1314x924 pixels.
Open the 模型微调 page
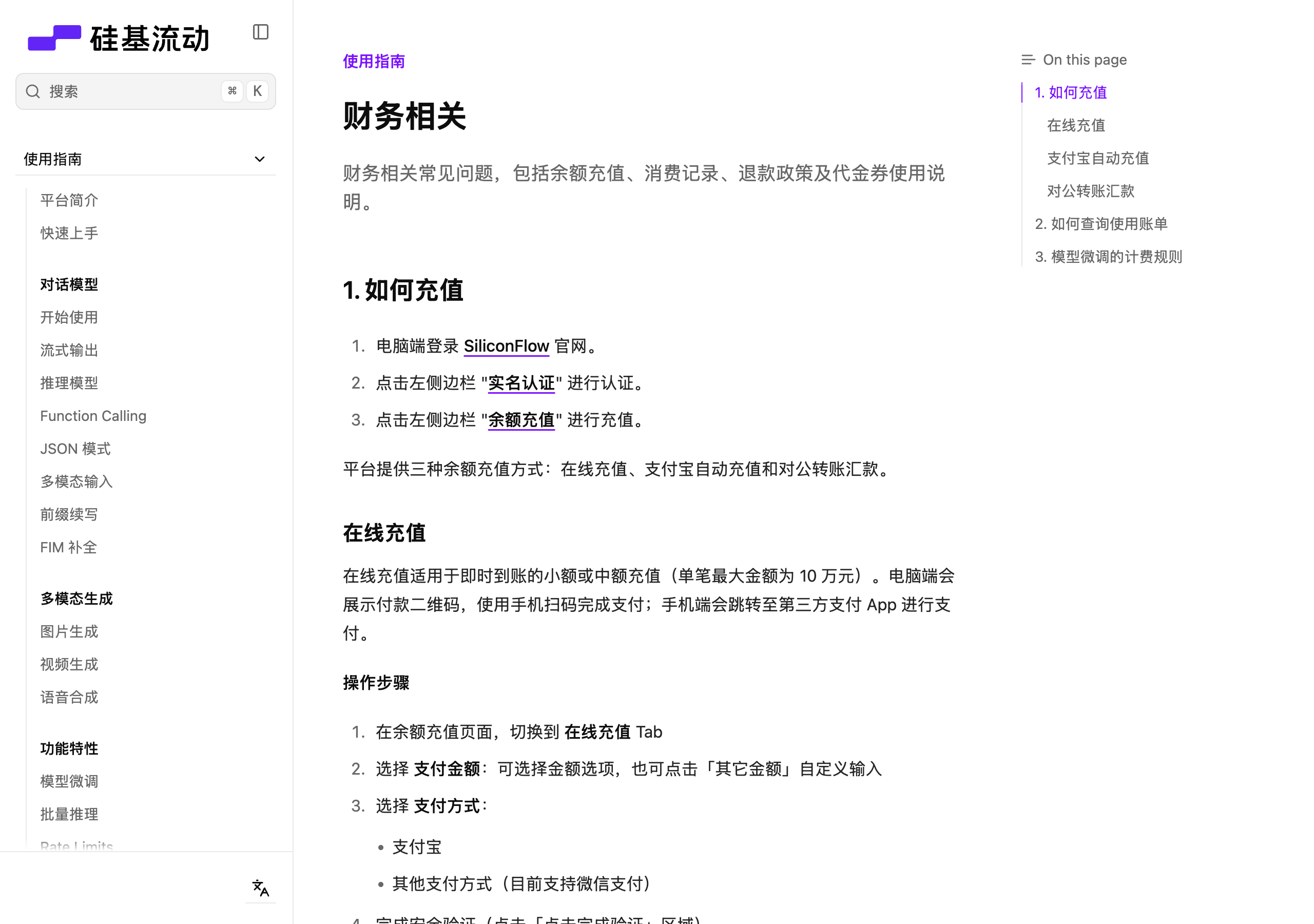coord(69,781)
